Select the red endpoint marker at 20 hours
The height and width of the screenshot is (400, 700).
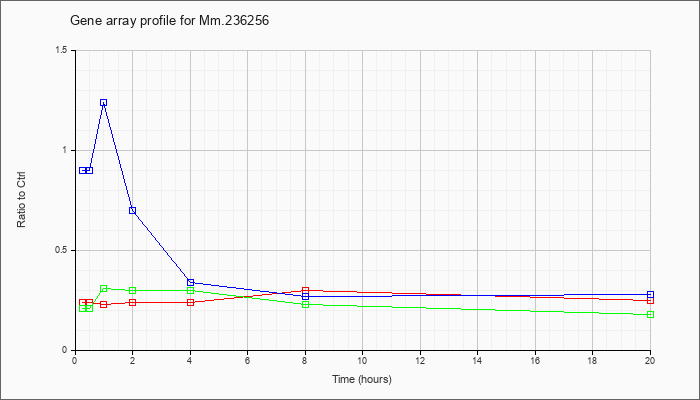650,300
